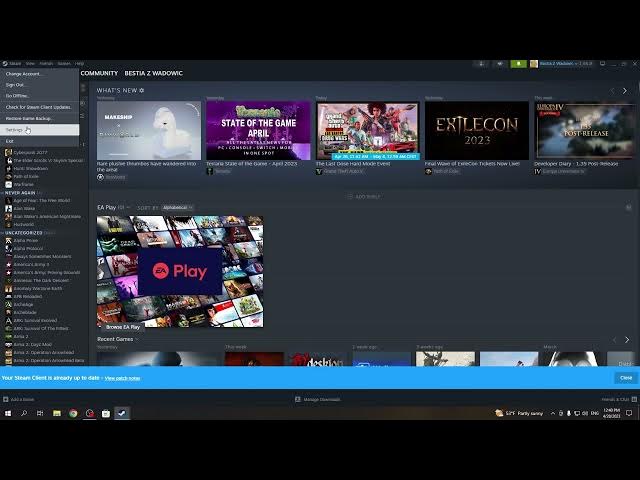Open the BESTIA Z WADOWIC profile tab

[x=153, y=73]
